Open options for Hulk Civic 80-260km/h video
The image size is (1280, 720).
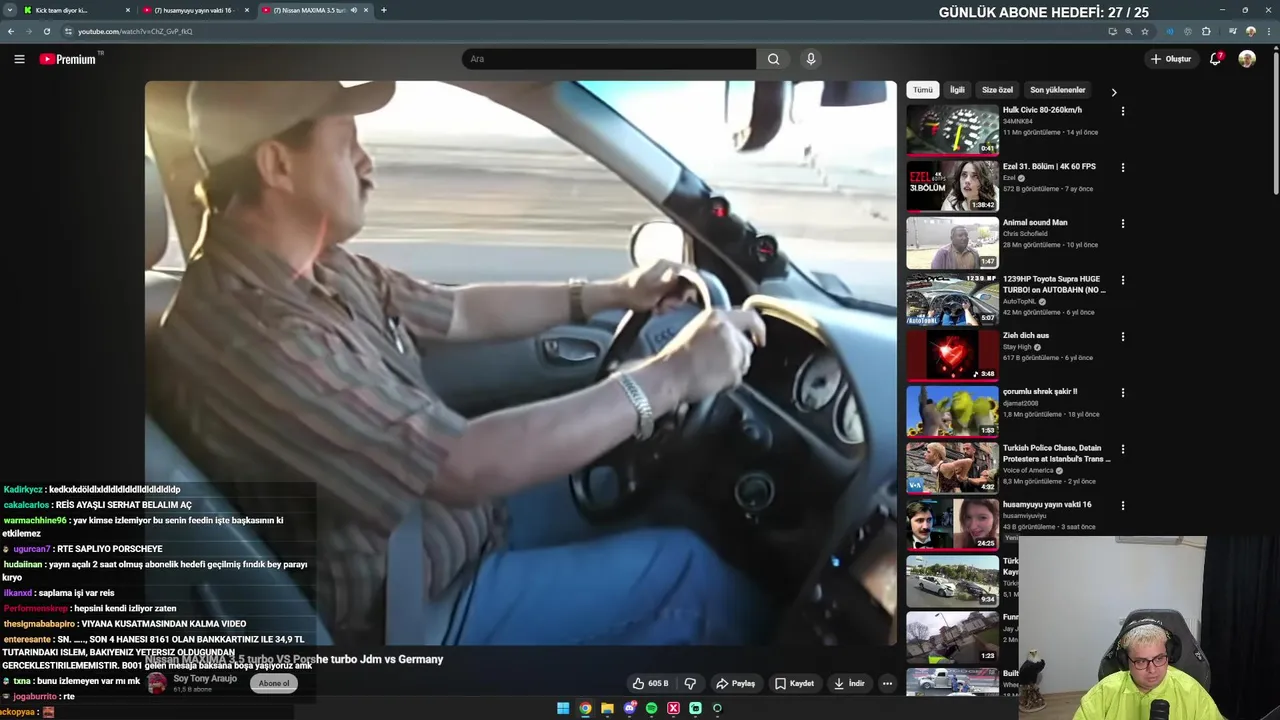tap(1123, 111)
